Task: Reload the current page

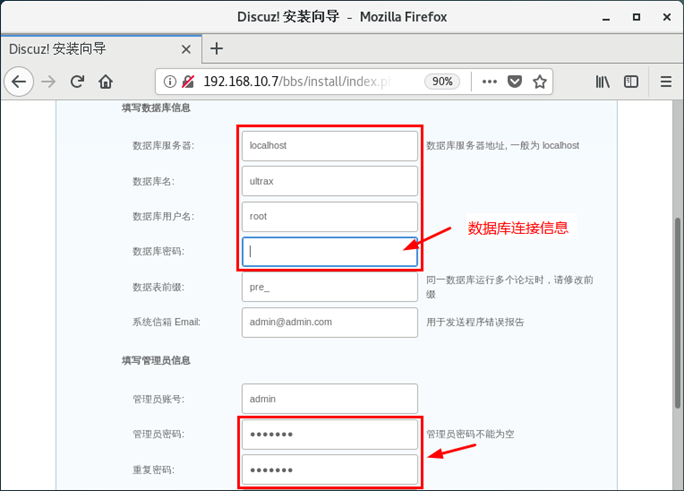Action: 77,82
